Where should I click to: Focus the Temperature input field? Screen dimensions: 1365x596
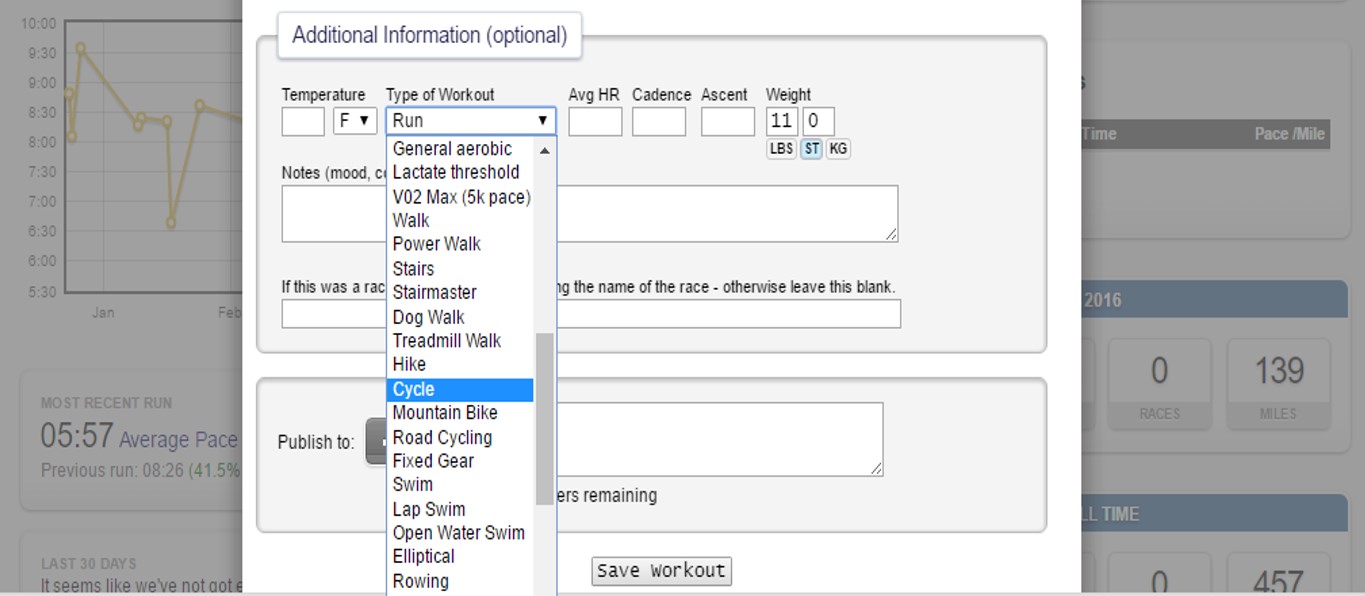tap(303, 121)
